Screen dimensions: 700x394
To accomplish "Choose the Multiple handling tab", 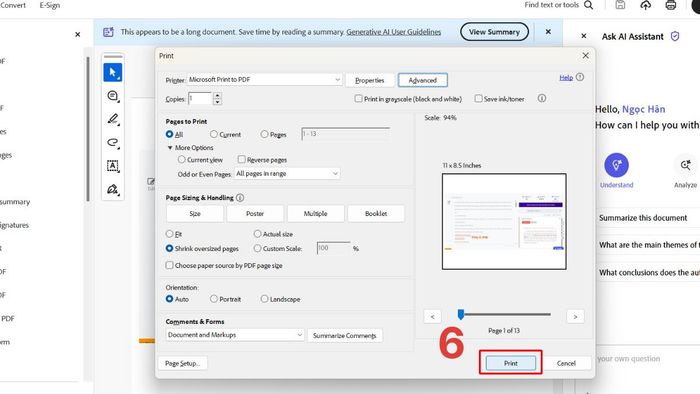I will [316, 214].
